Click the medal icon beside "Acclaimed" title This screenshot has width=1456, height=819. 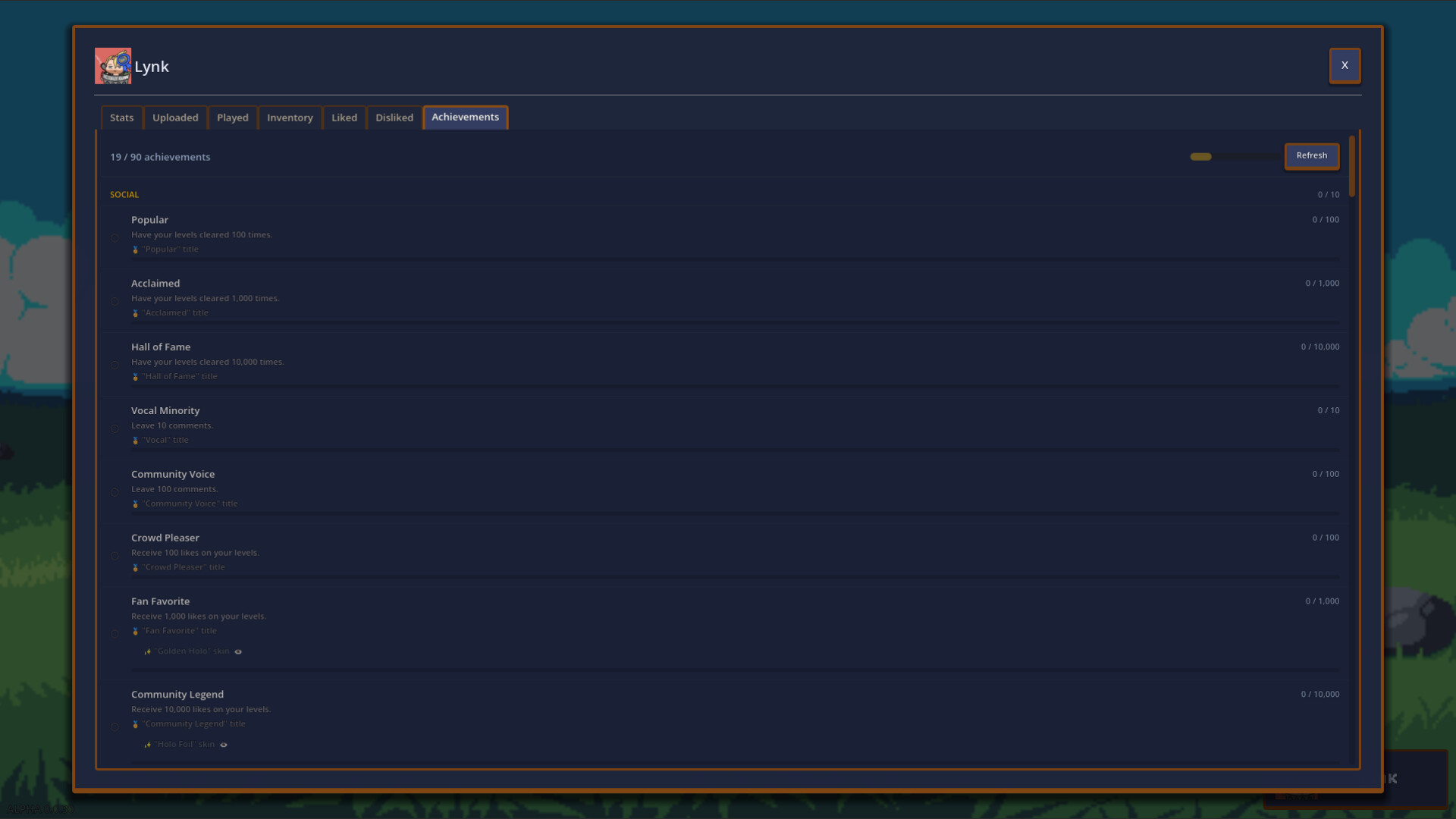click(136, 313)
